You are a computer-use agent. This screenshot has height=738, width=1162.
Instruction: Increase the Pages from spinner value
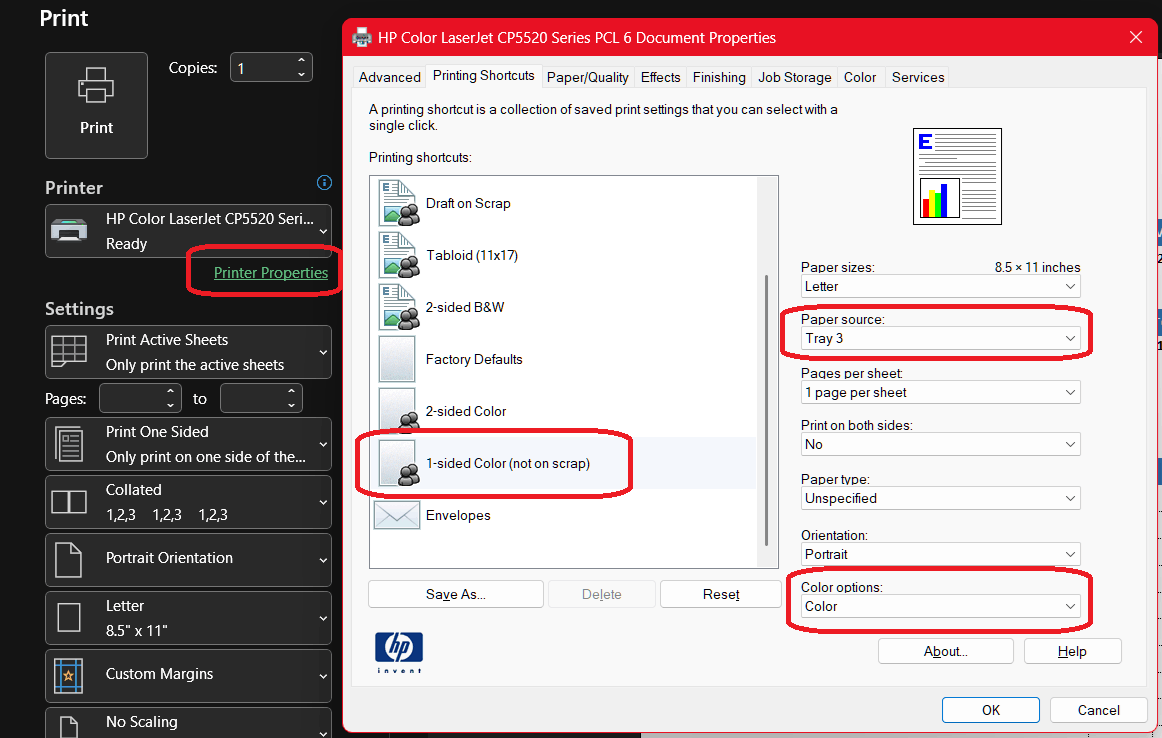click(170, 391)
